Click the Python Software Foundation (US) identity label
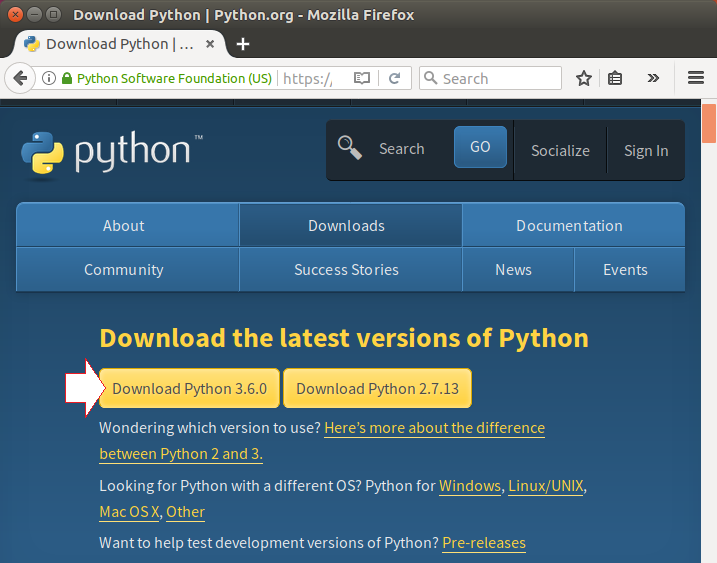 [174, 78]
